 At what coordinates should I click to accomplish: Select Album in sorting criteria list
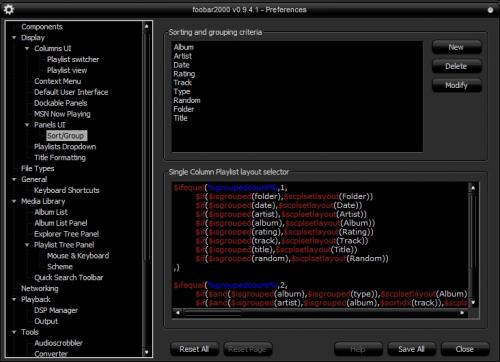click(x=184, y=47)
